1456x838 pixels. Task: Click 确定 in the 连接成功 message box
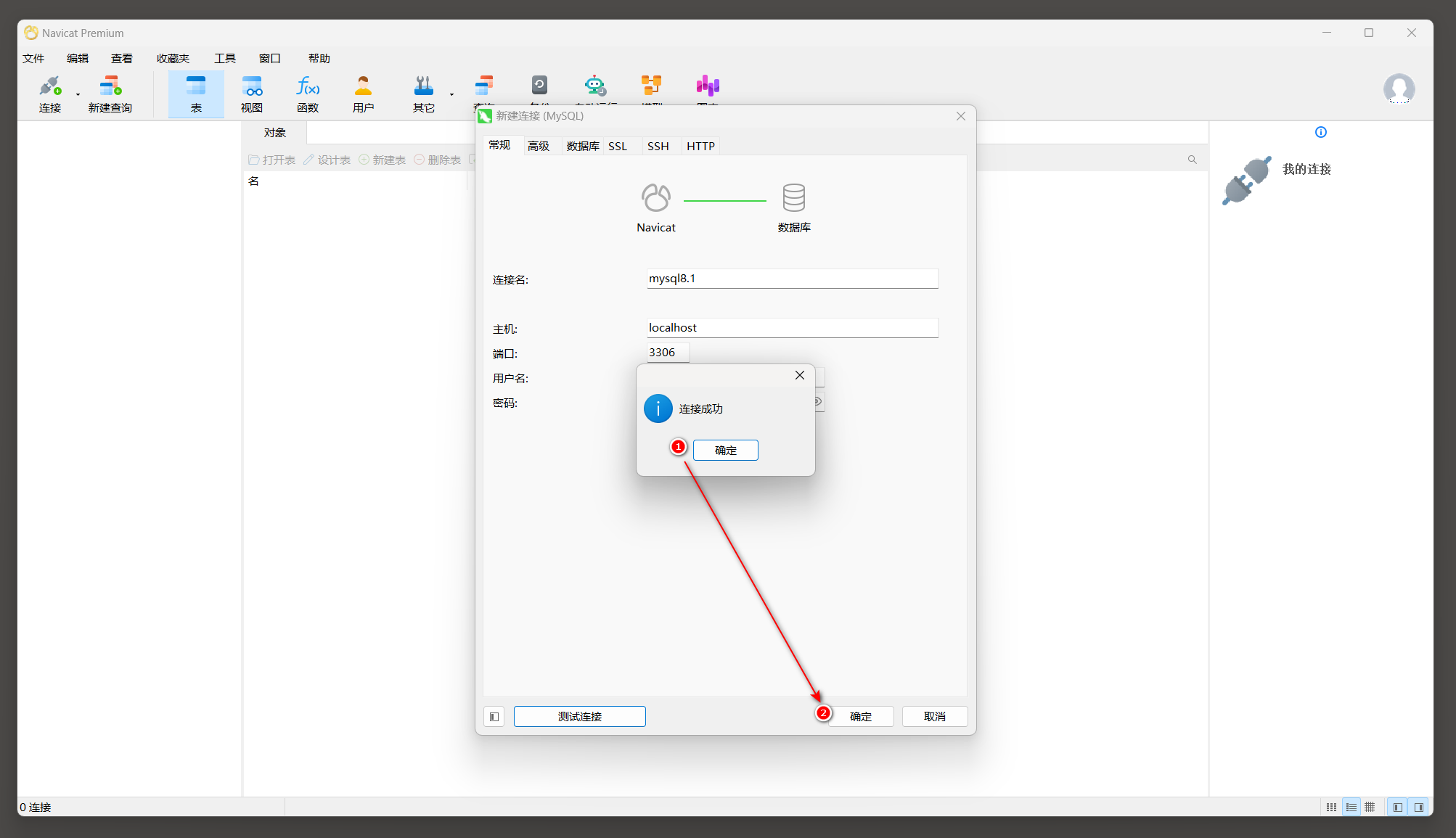pos(726,450)
